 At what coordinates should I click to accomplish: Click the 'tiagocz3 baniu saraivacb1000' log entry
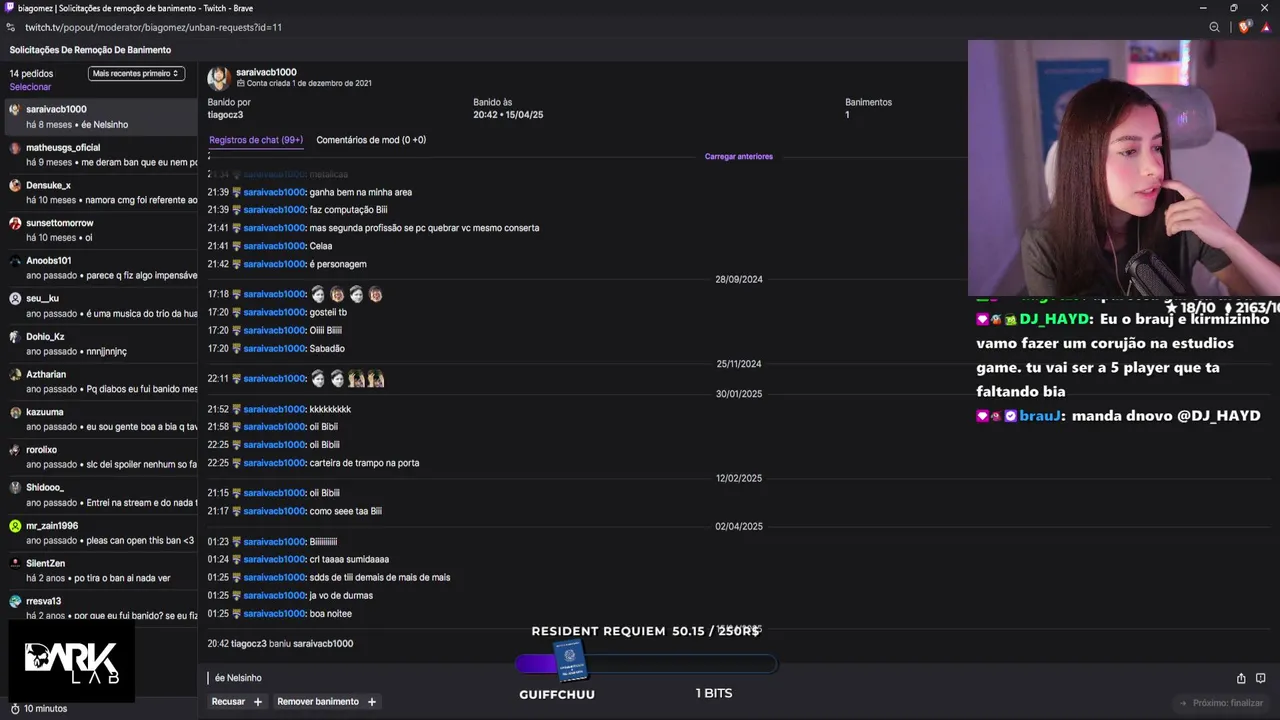tap(281, 644)
